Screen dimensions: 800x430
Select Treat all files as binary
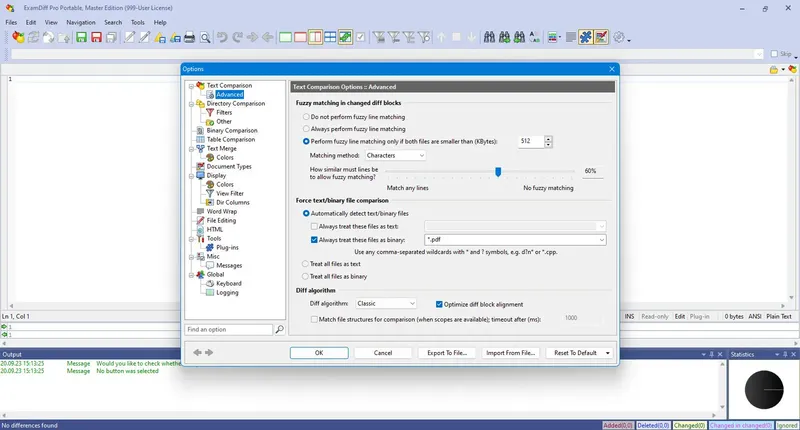pos(305,276)
